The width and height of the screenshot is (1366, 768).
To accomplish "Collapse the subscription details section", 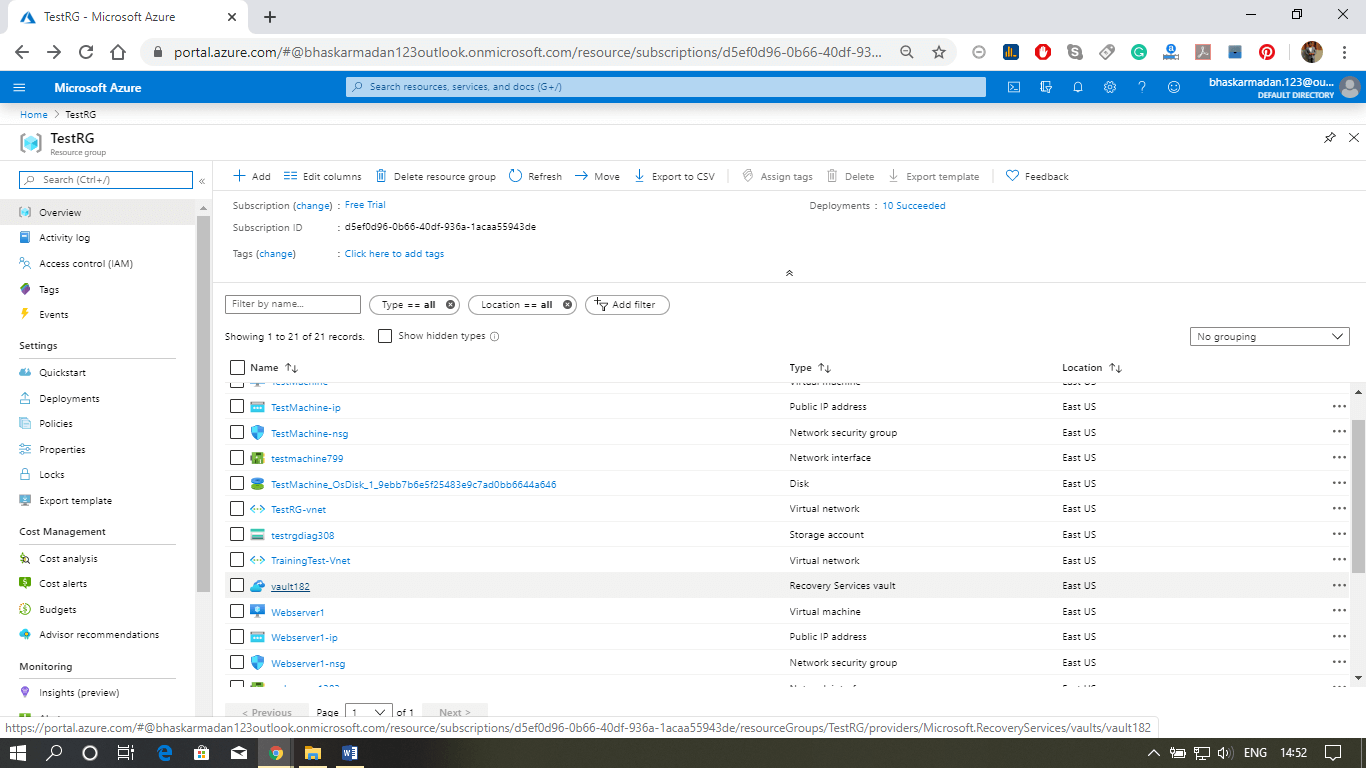I will [x=789, y=272].
